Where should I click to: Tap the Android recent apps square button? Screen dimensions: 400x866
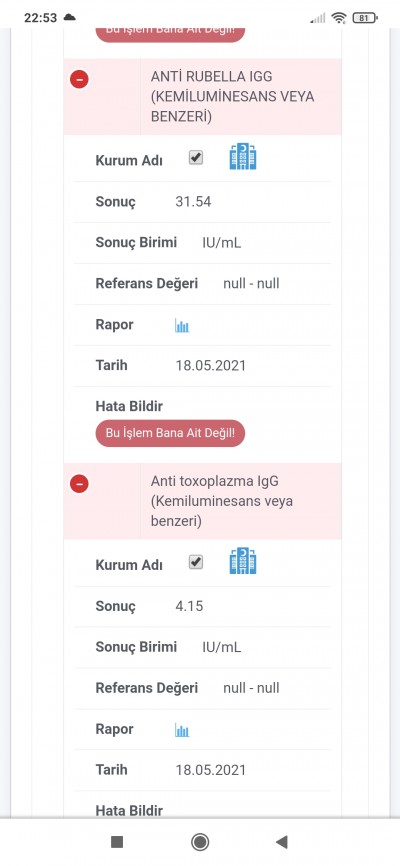coord(117,842)
